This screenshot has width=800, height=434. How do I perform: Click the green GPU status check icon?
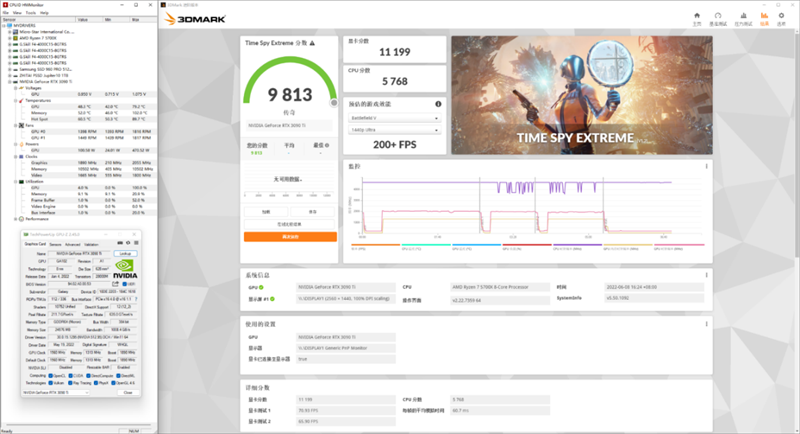(x=261, y=288)
